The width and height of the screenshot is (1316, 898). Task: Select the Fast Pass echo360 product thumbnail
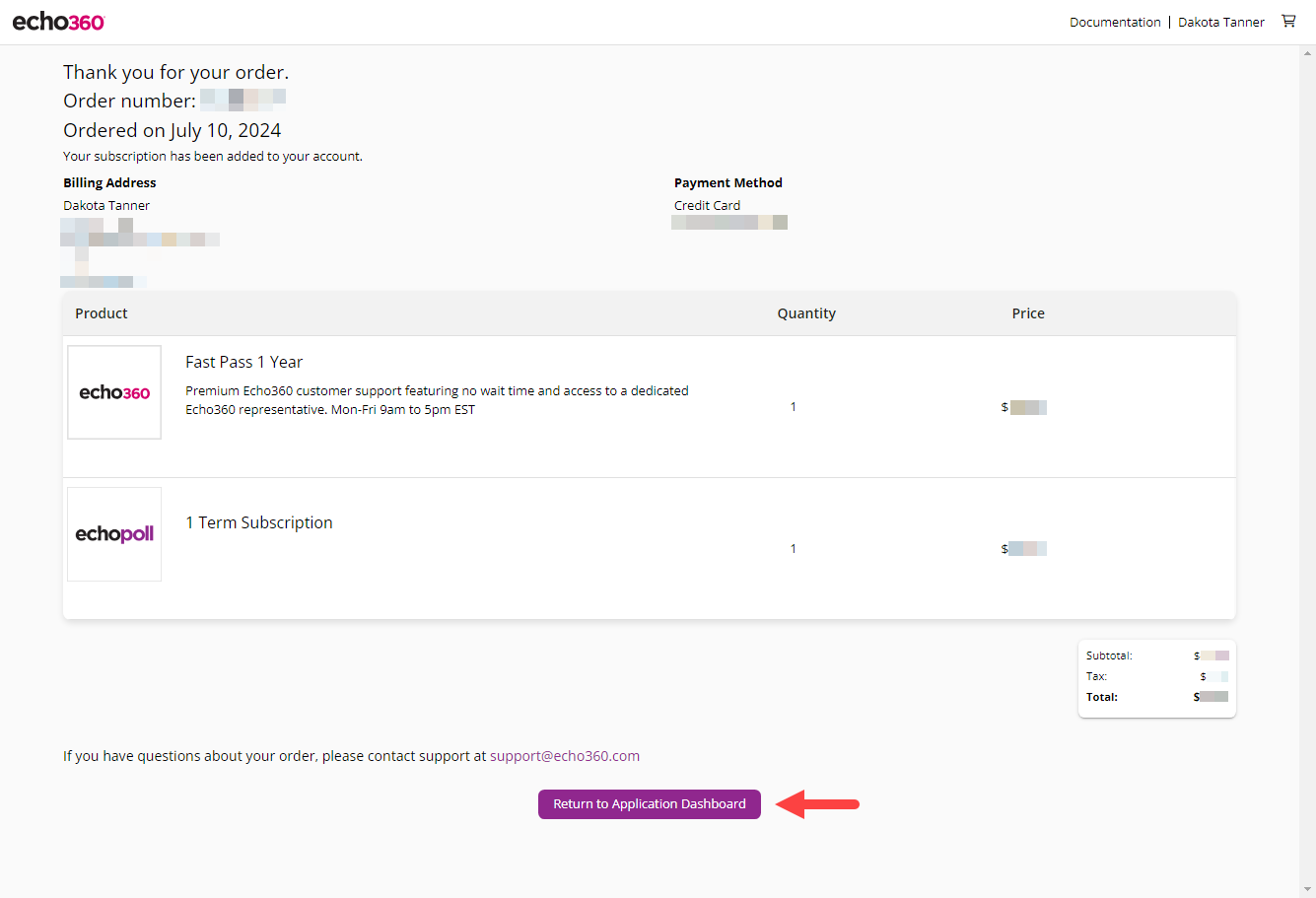[114, 392]
